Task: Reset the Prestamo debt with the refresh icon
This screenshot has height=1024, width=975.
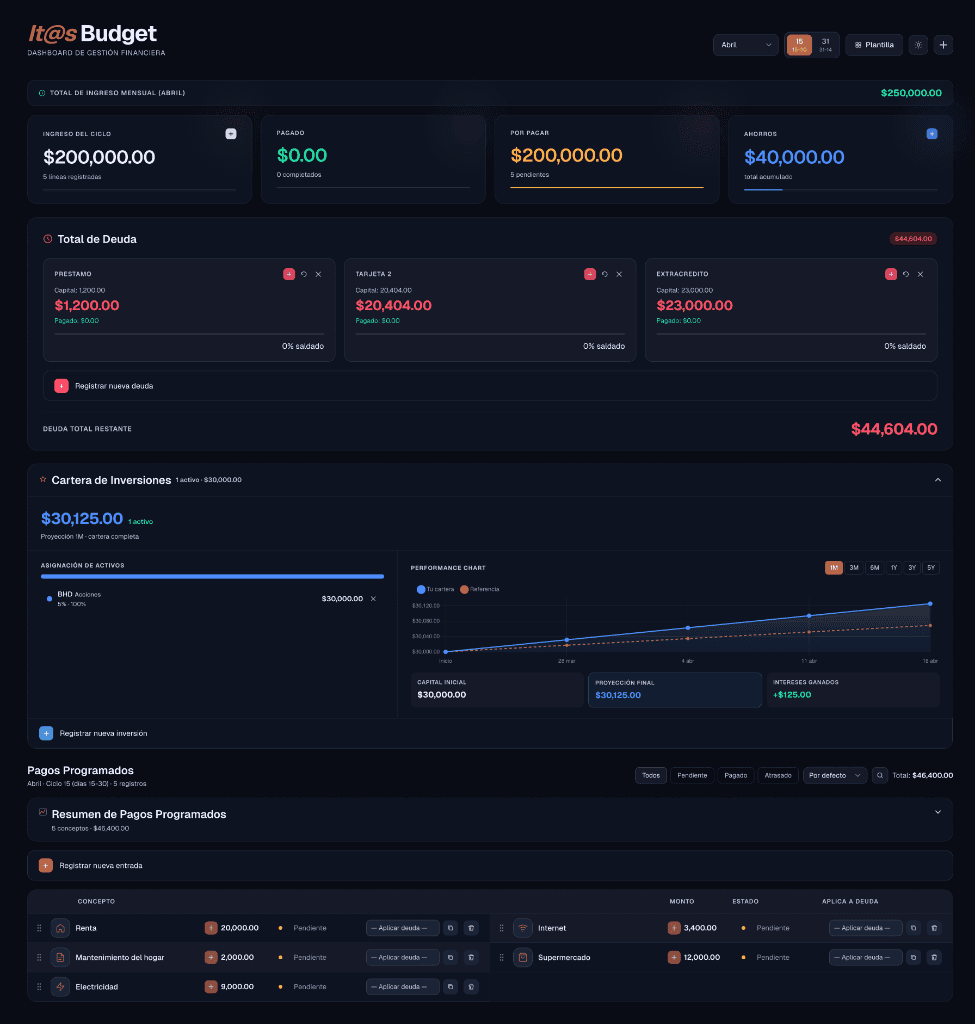Action: click(304, 273)
